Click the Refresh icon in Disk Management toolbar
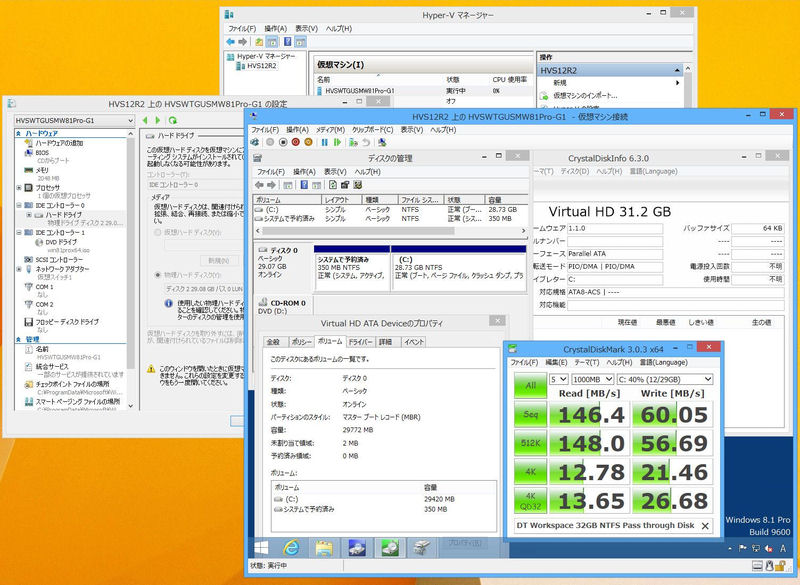This screenshot has height=585, width=800. point(333,185)
